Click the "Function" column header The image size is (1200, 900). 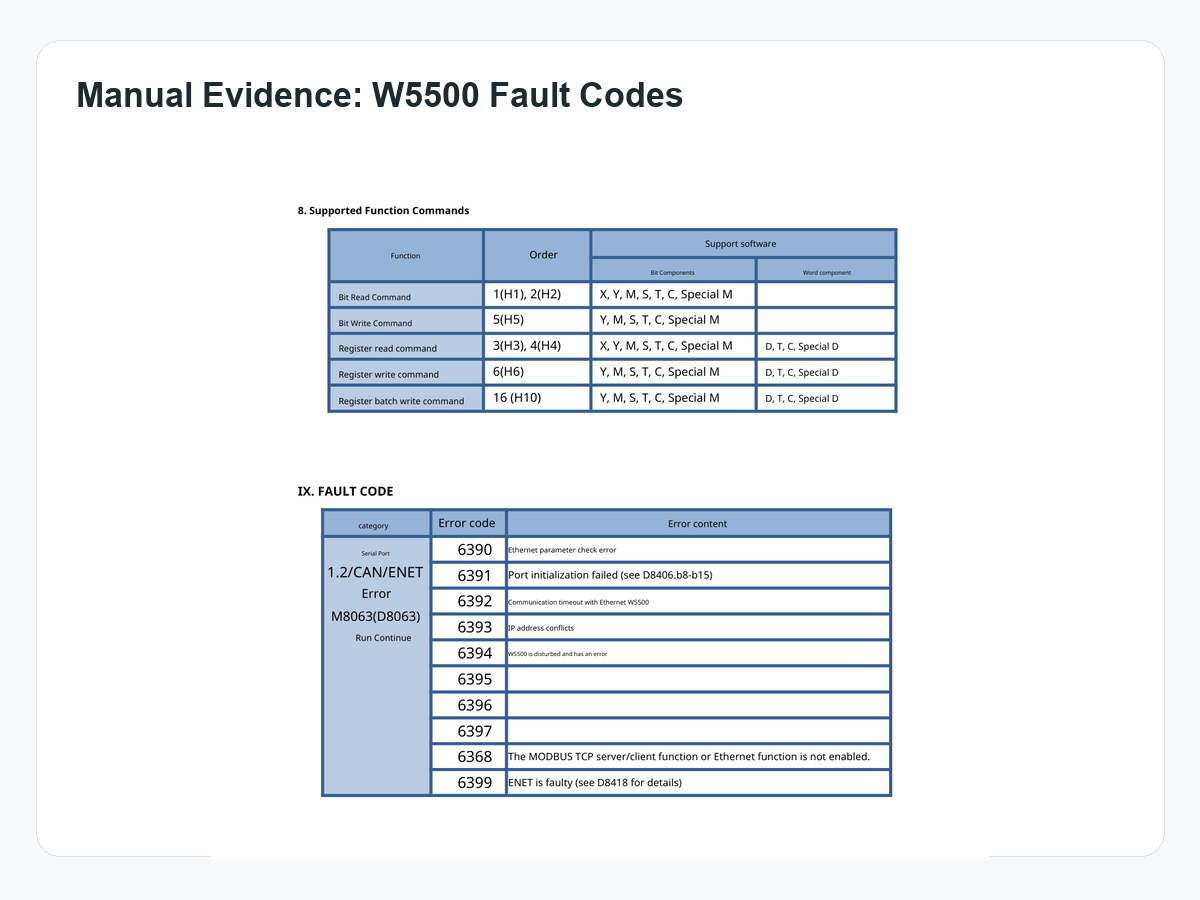click(x=405, y=256)
